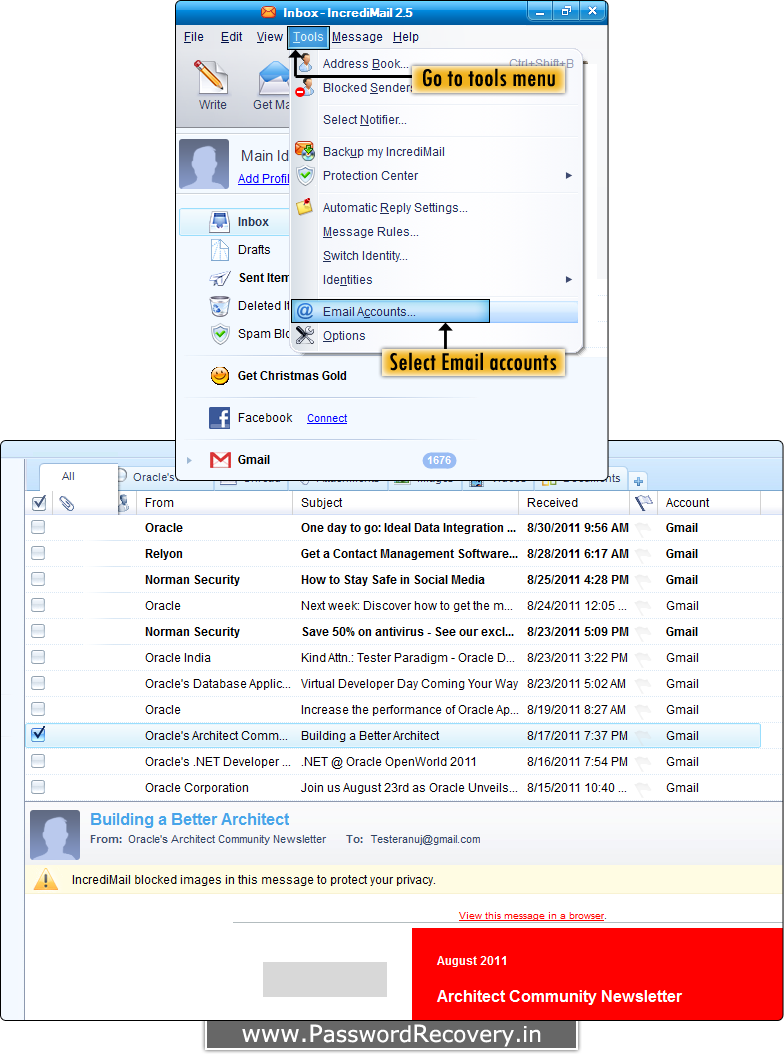Expand the Gmail account tree arrow
This screenshot has height=1054, width=784.
pyautogui.click(x=189, y=460)
